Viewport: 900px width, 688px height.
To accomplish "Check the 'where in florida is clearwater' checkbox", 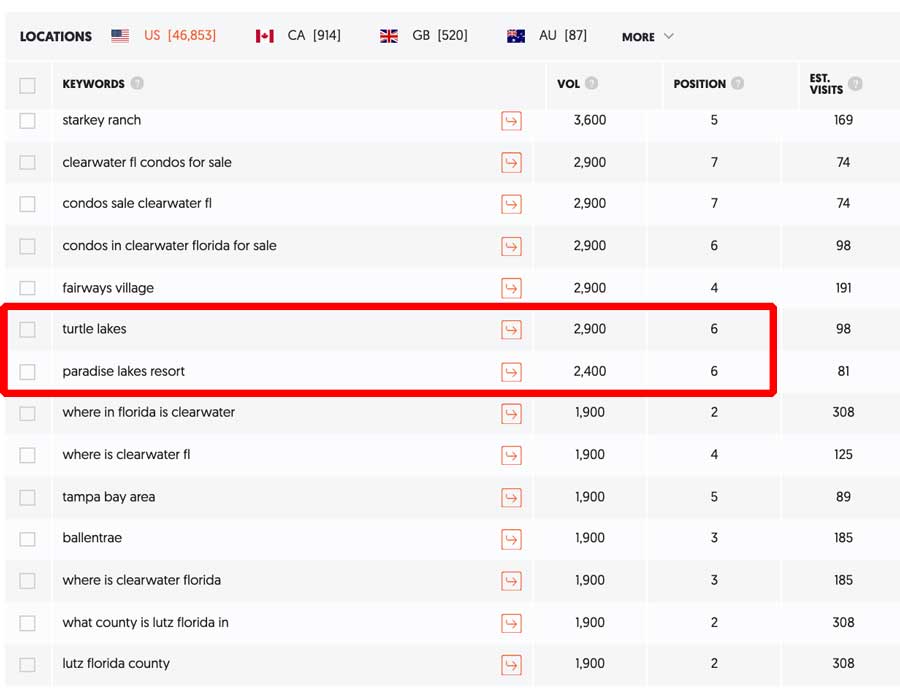I will click(28, 413).
